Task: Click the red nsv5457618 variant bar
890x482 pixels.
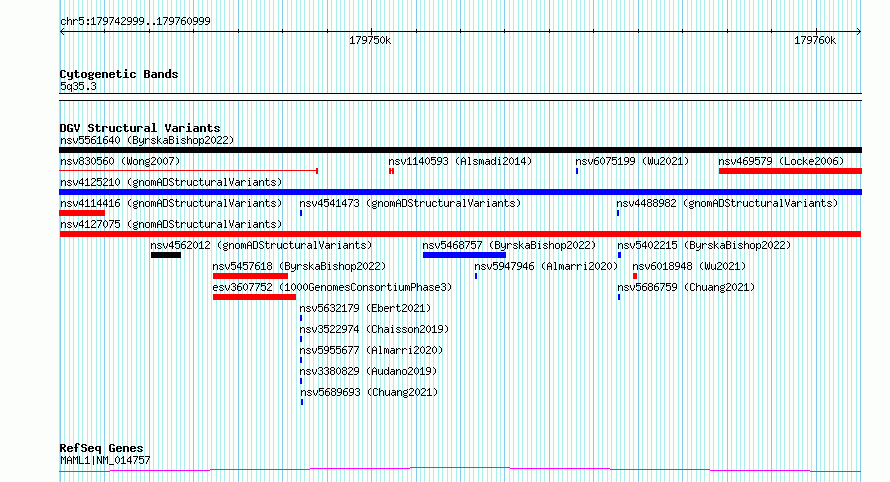Action: pyautogui.click(x=250, y=276)
